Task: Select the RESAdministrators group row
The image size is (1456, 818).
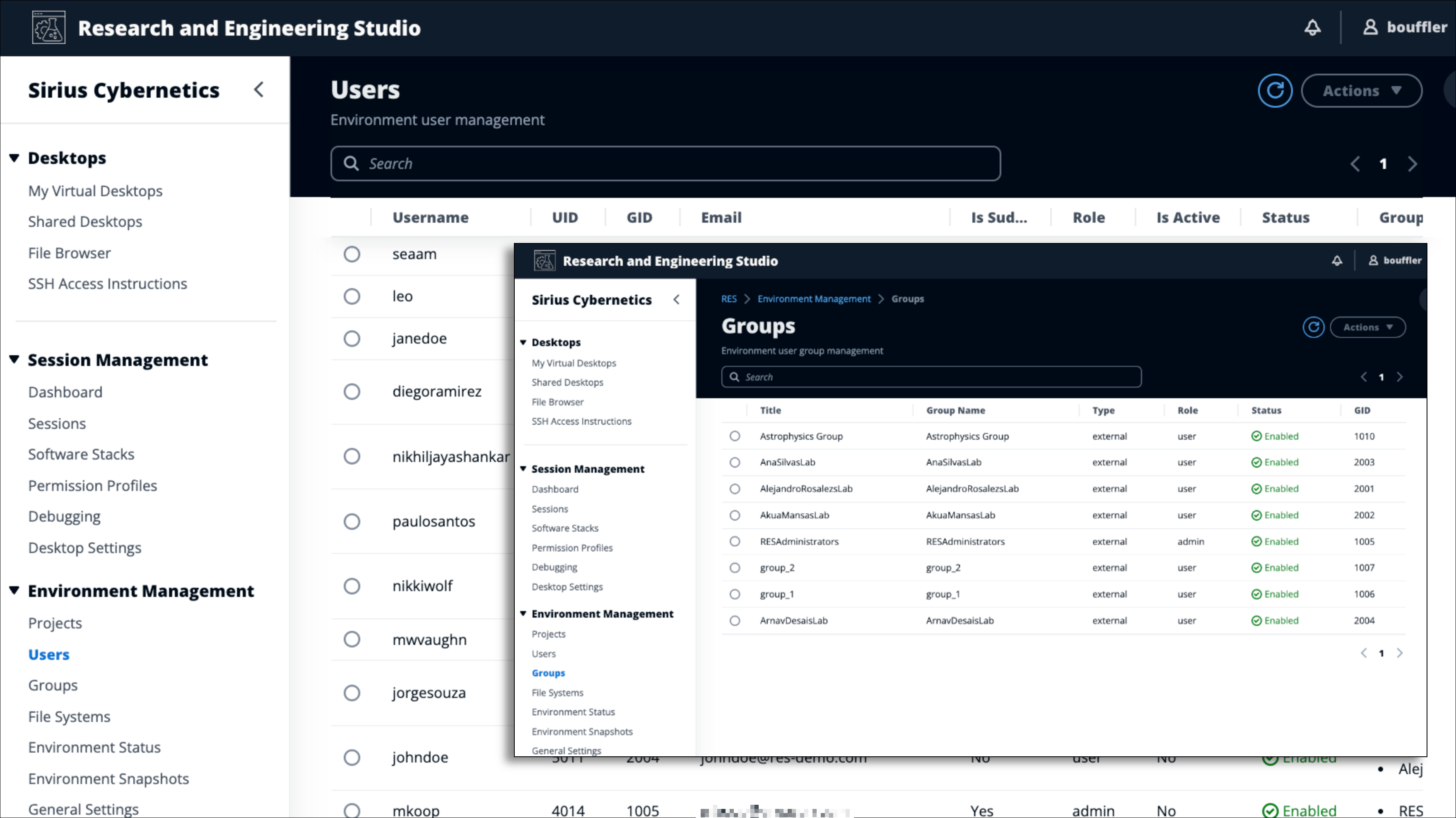Action: (x=735, y=541)
